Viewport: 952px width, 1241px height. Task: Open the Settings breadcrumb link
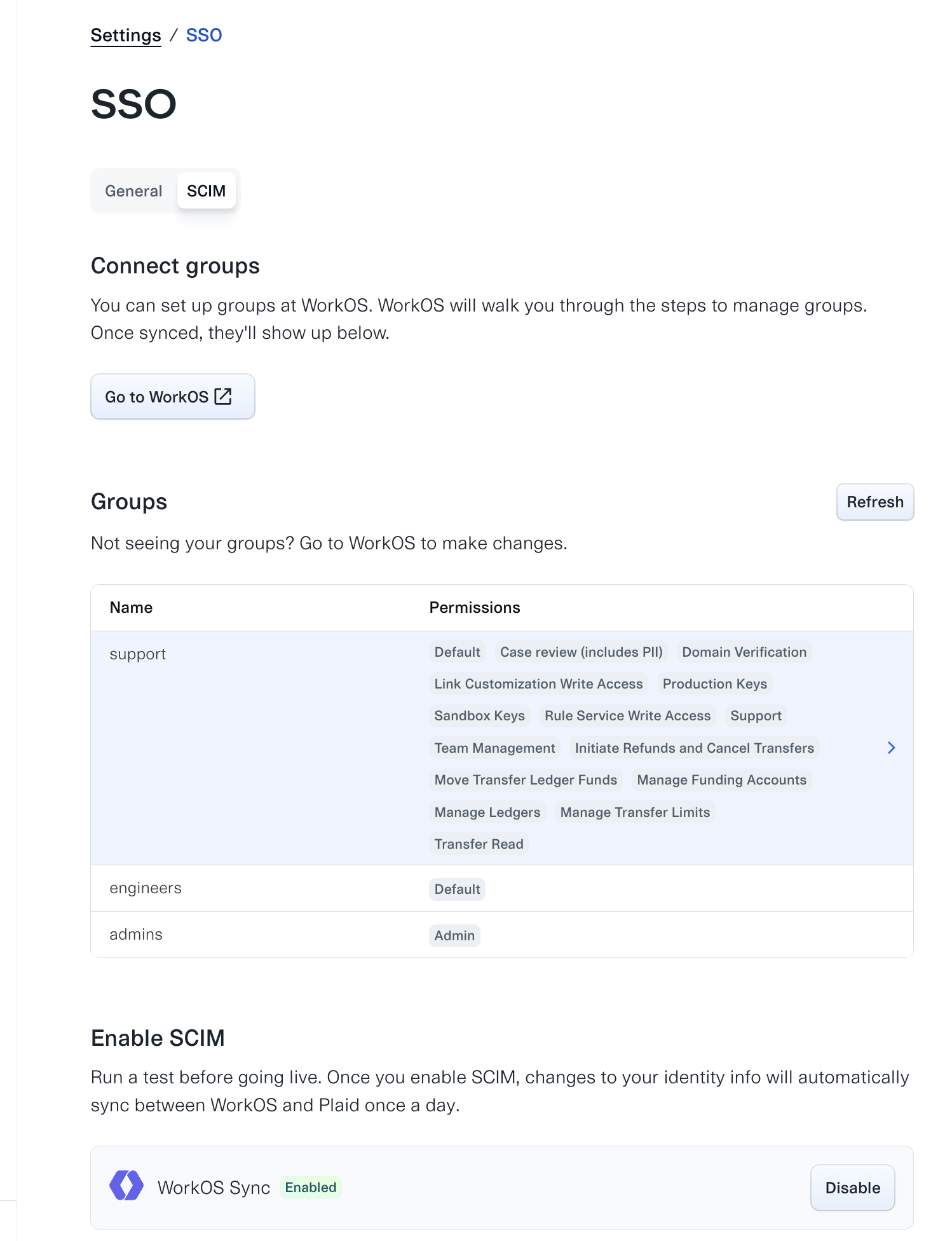(126, 35)
